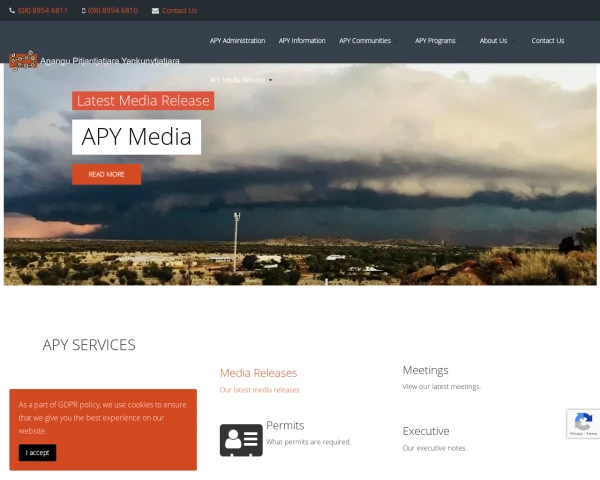The image size is (600, 480).
Task: Click the READ MORE button
Action: (x=106, y=175)
